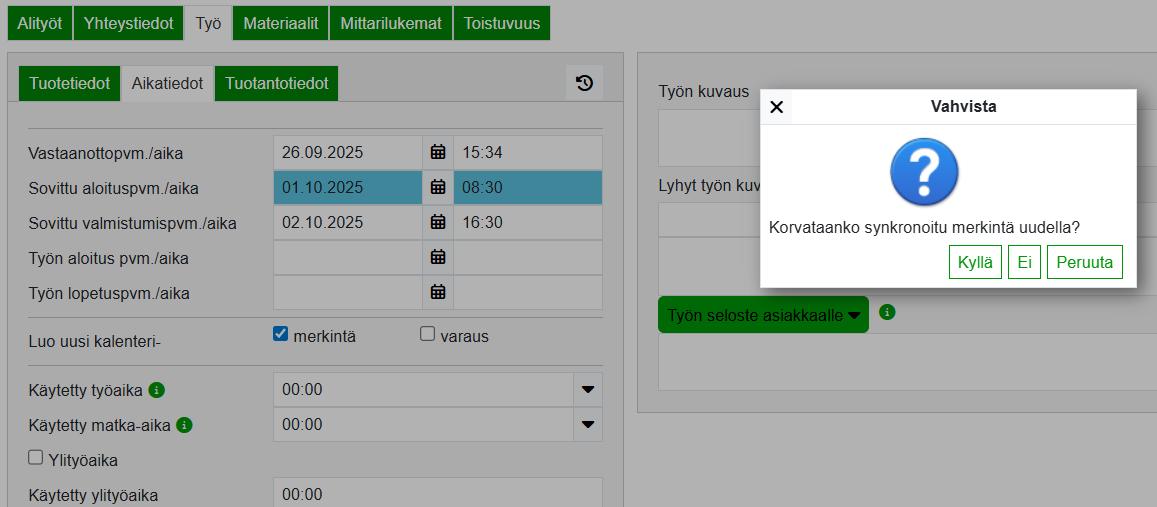The width and height of the screenshot is (1157, 507).
Task: Click info icon beside Työn seloste asiakkaalle
Action: pos(887,312)
